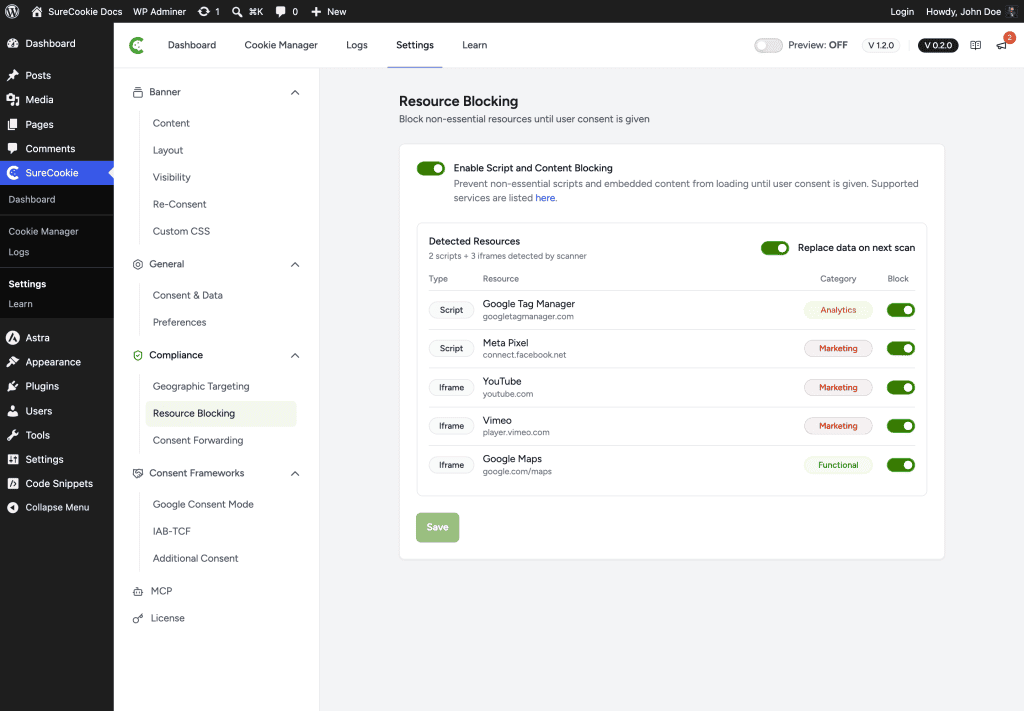1024x711 pixels.
Task: Toggle Enable Script and Content Blocking
Action: point(431,168)
